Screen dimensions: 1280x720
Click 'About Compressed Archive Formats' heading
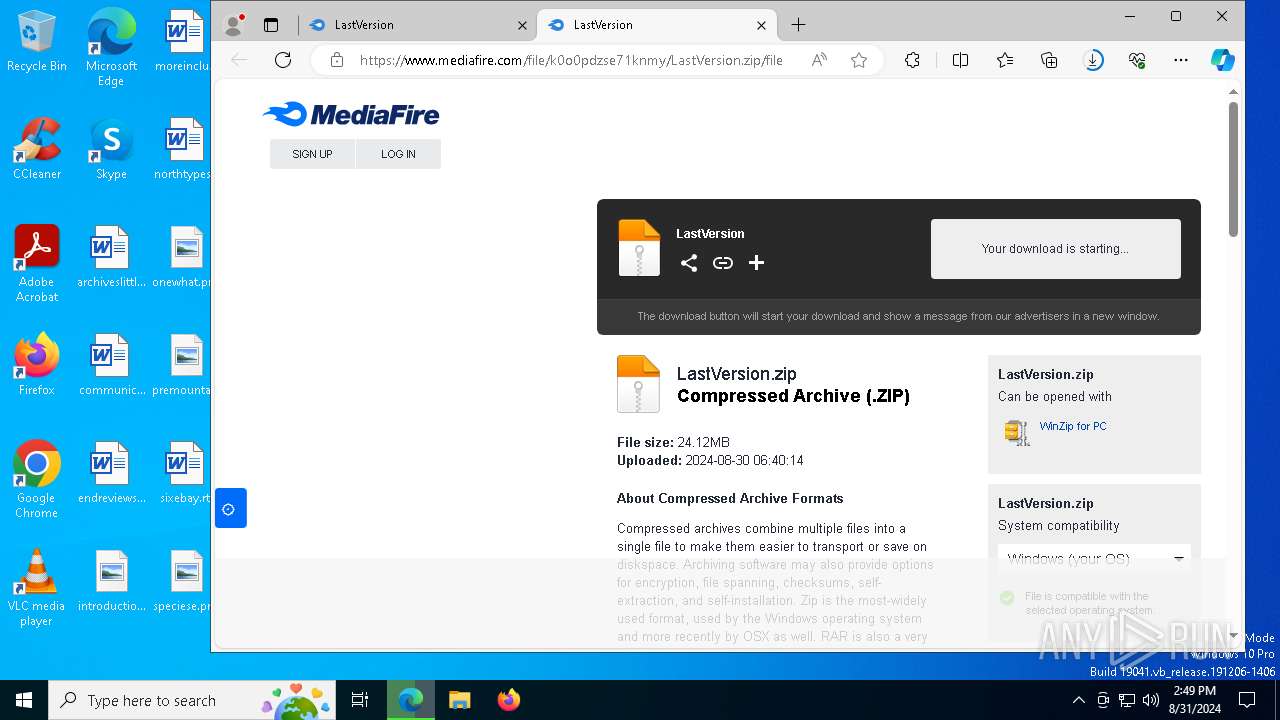(x=730, y=498)
